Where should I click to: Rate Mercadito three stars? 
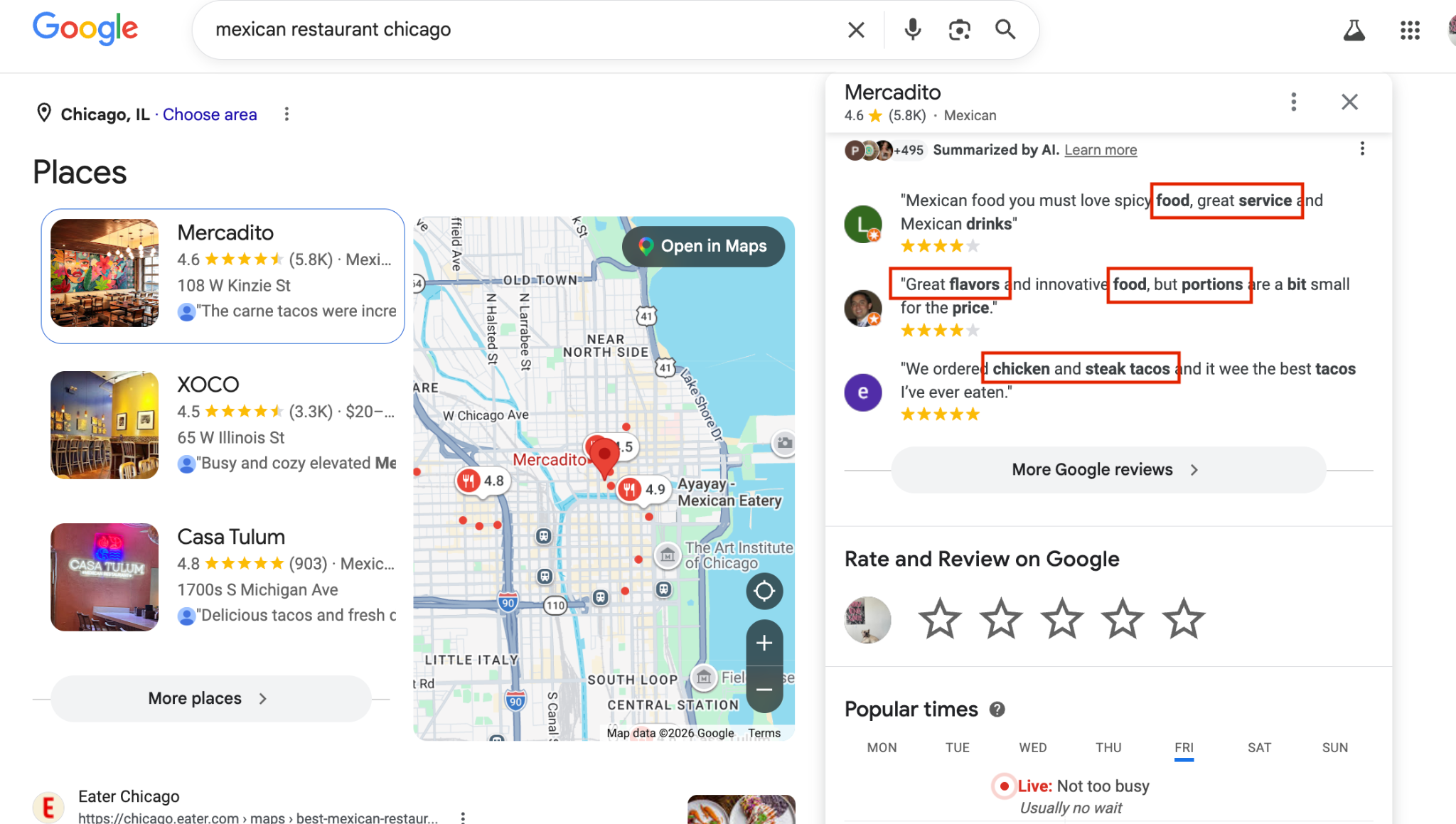1061,619
